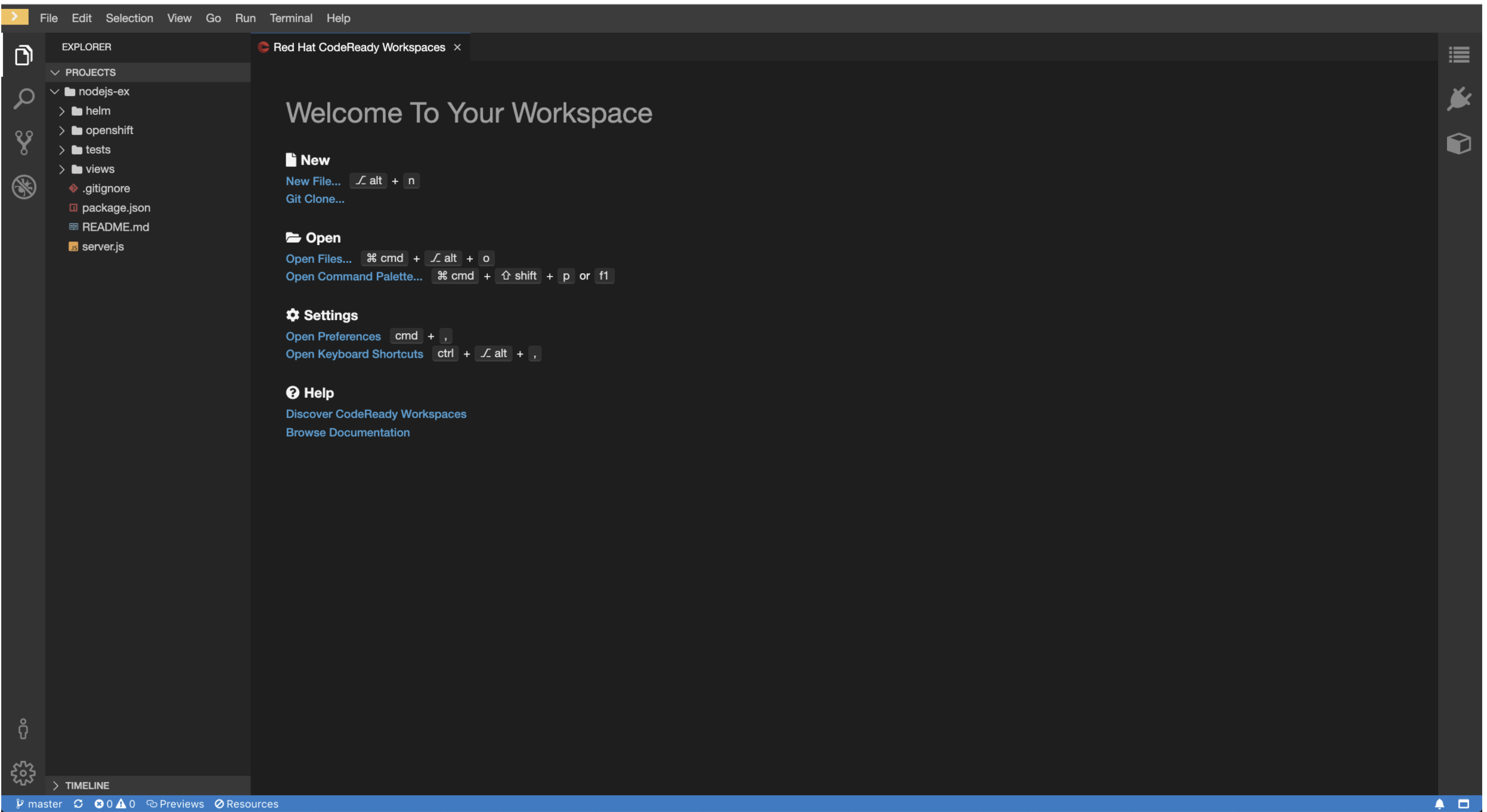The height and width of the screenshot is (812, 1487).
Task: Open the Explorer files view icon
Action: pyautogui.click(x=23, y=55)
